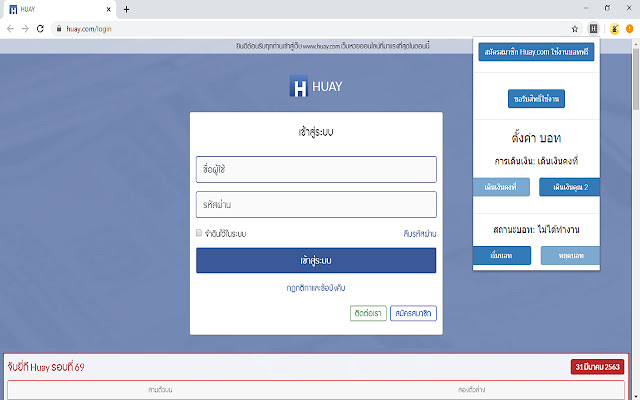Image resolution: width=640 pixels, height=400 pixels.
Task: Bookmark this page with the star icon
Action: coord(575,29)
